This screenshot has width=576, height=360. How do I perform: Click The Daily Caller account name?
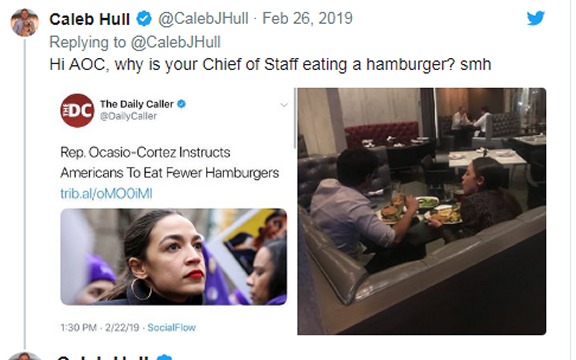(x=137, y=104)
